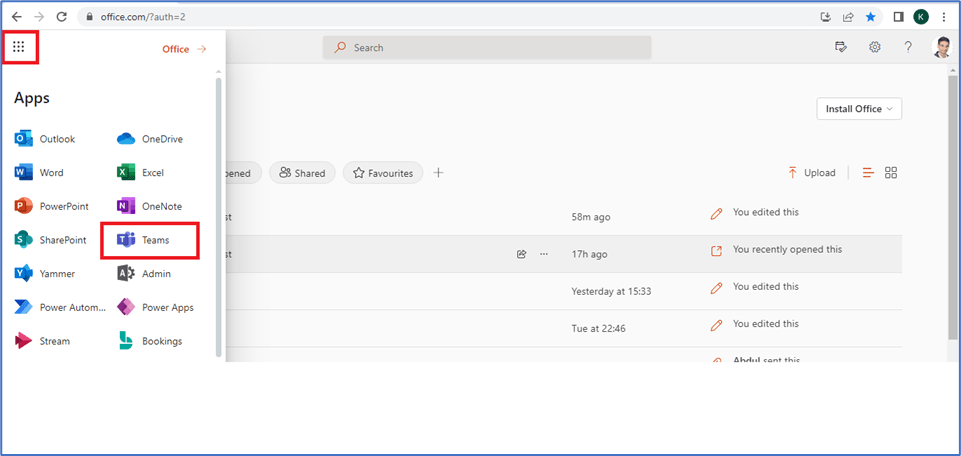This screenshot has width=961, height=456.
Task: Click browser forward arrow
Action: point(39,17)
